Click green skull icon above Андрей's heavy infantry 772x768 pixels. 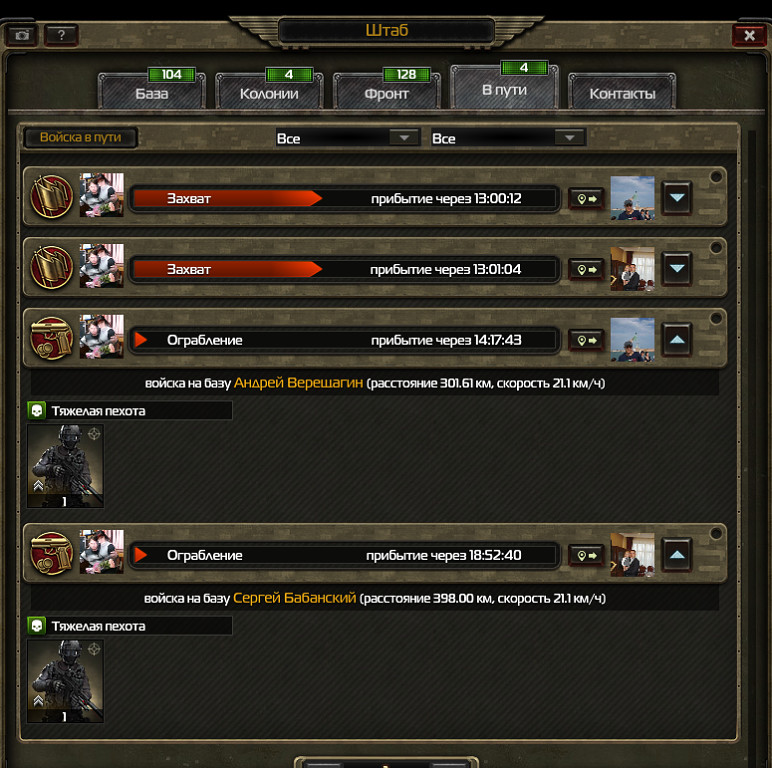[36, 411]
